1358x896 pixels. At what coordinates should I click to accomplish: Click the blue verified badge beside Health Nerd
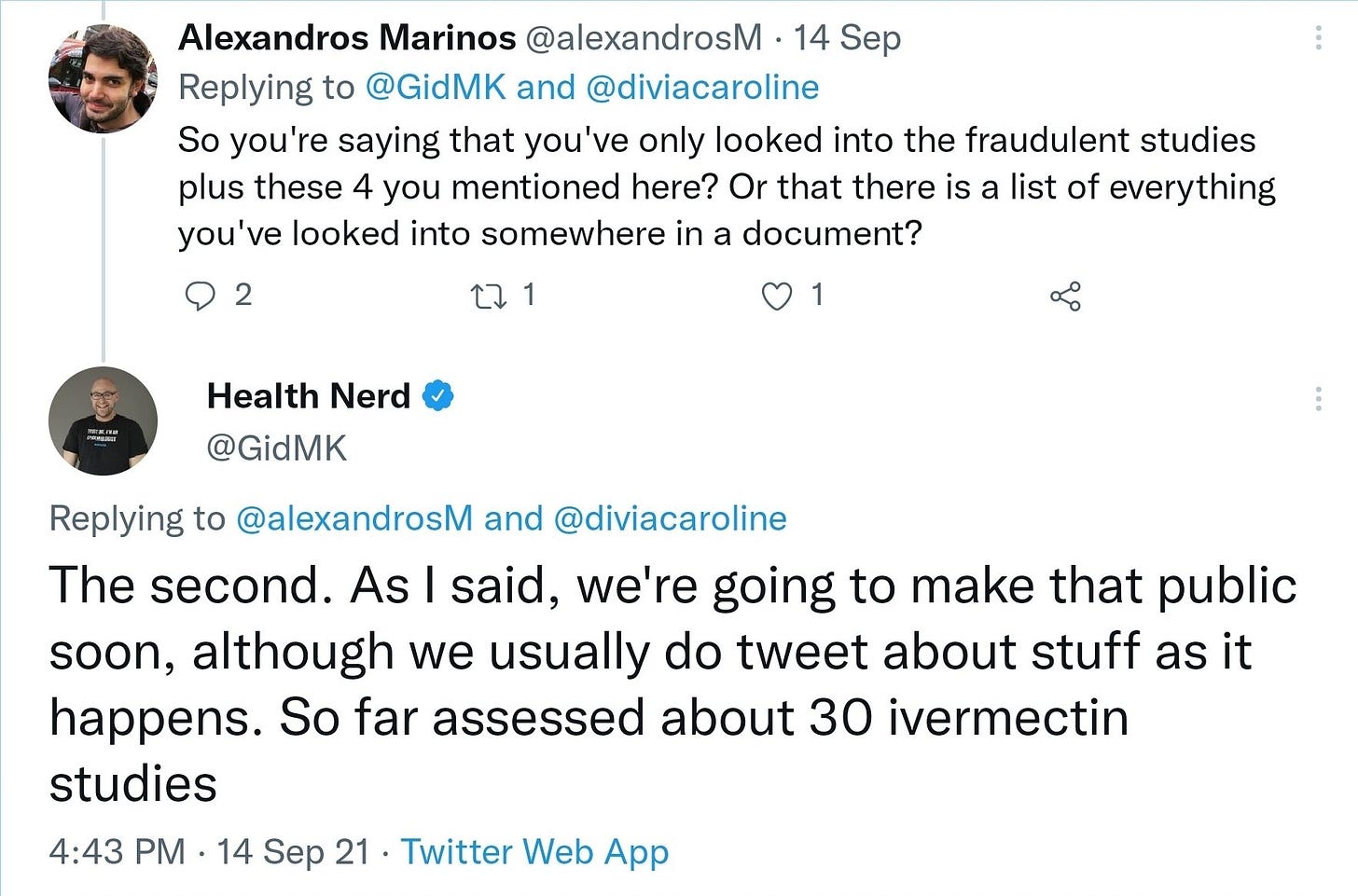point(438,396)
